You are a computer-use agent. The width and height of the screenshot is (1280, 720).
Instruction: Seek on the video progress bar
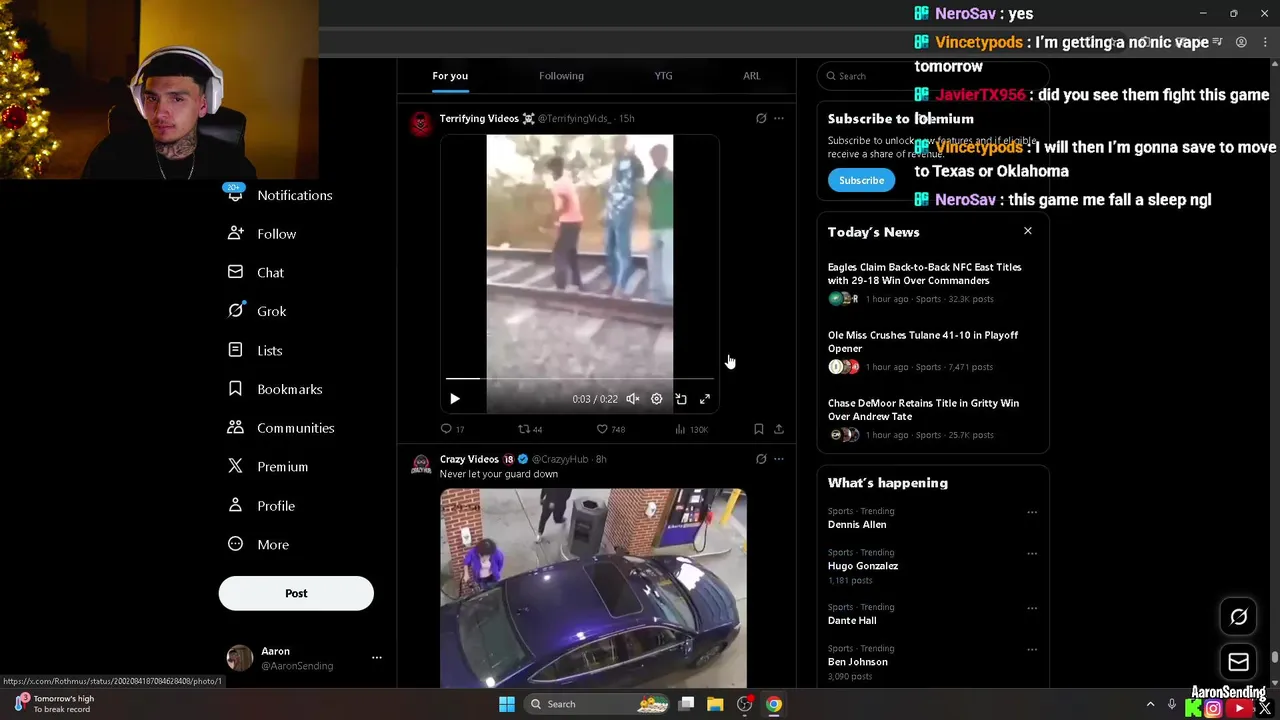pyautogui.click(x=580, y=379)
